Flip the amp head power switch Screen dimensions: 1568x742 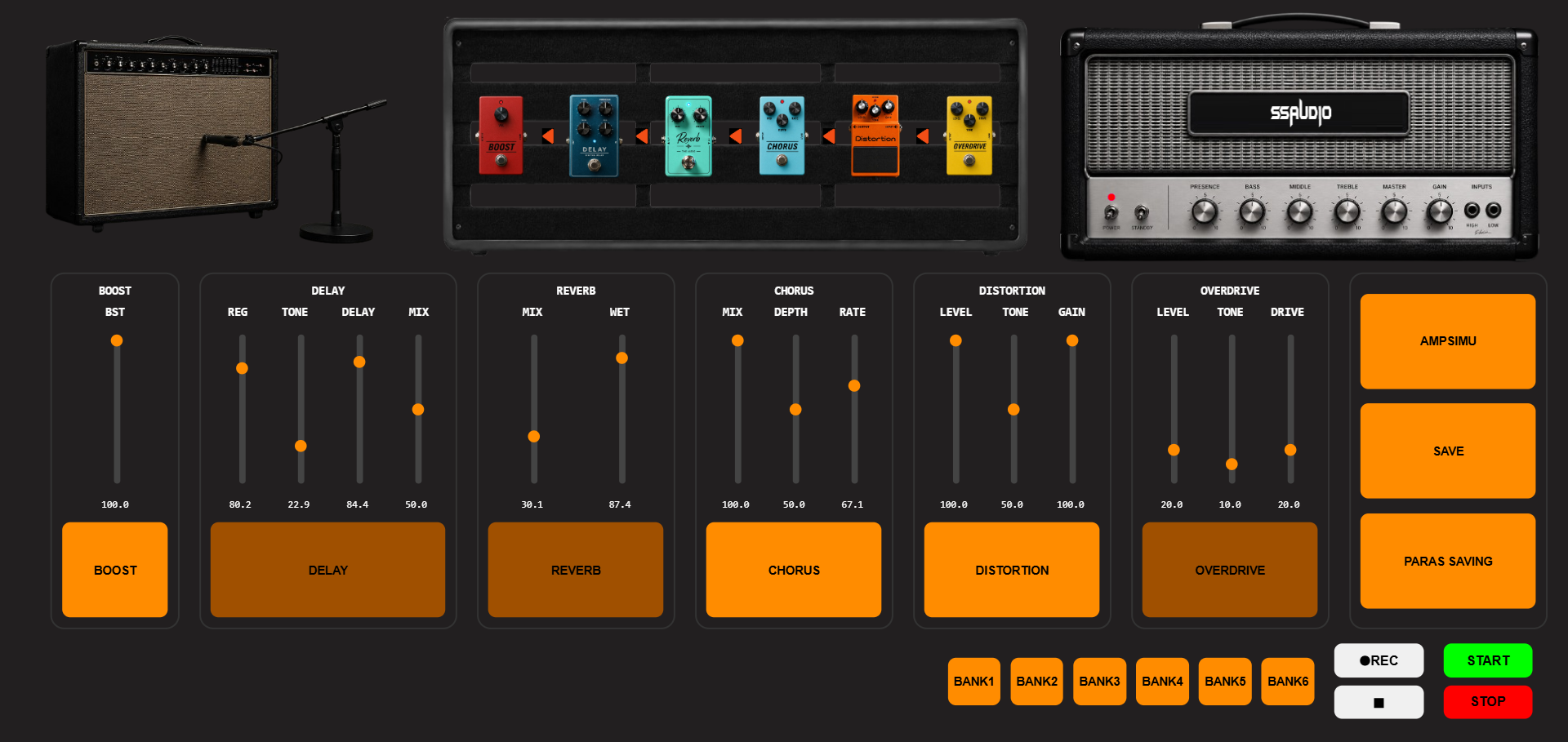[1111, 213]
